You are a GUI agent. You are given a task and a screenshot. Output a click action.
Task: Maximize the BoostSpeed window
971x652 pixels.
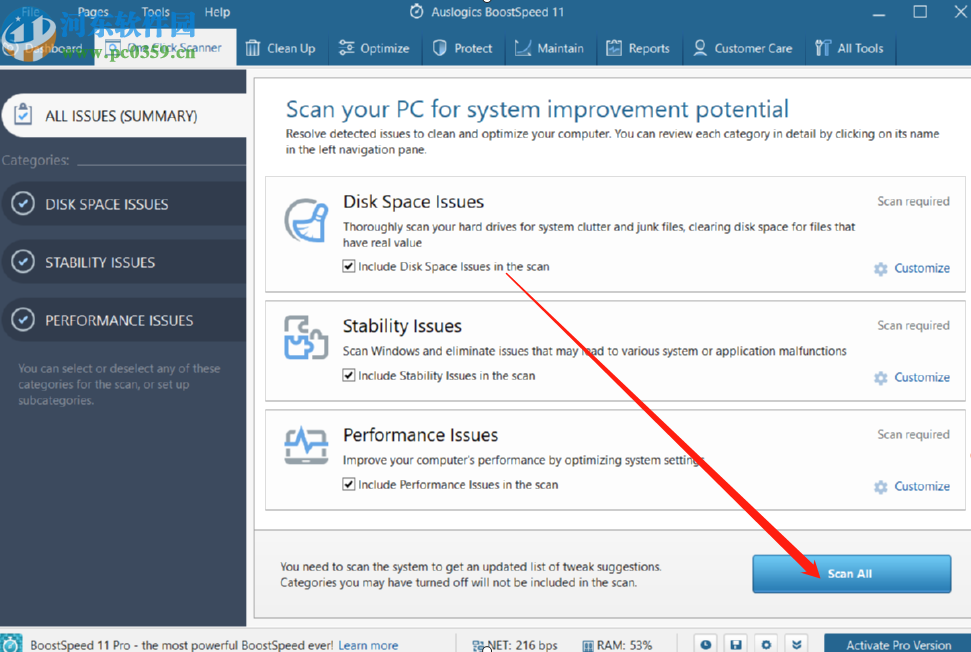(x=920, y=12)
